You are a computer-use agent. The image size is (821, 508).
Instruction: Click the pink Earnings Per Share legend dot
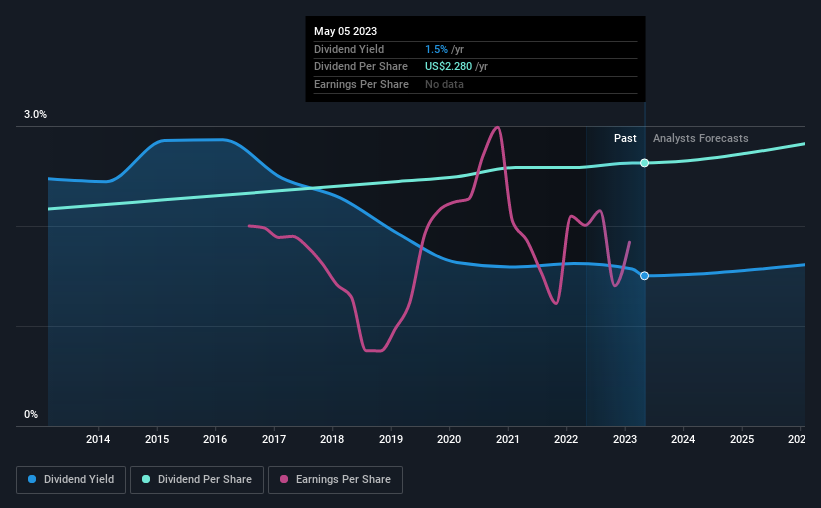(284, 479)
